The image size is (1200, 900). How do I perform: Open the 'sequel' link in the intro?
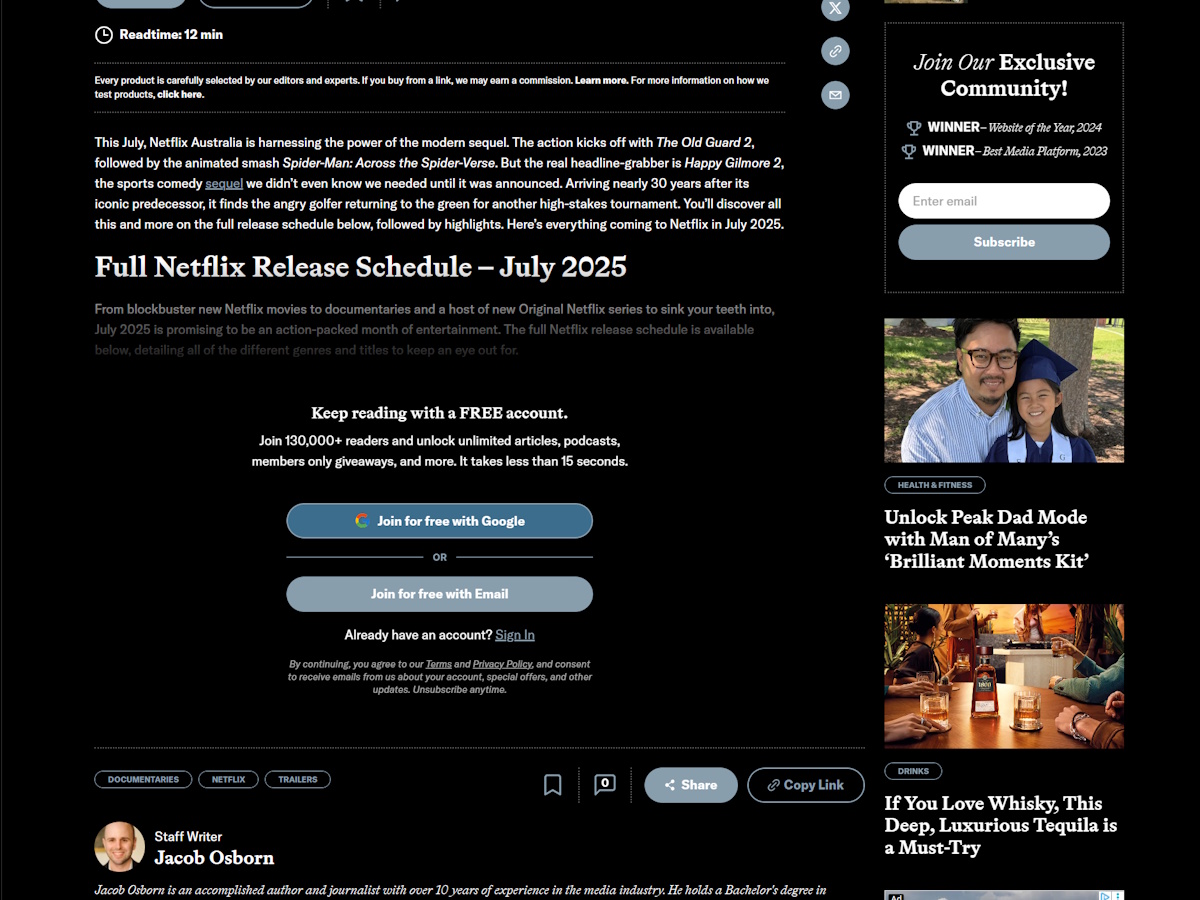tap(224, 184)
